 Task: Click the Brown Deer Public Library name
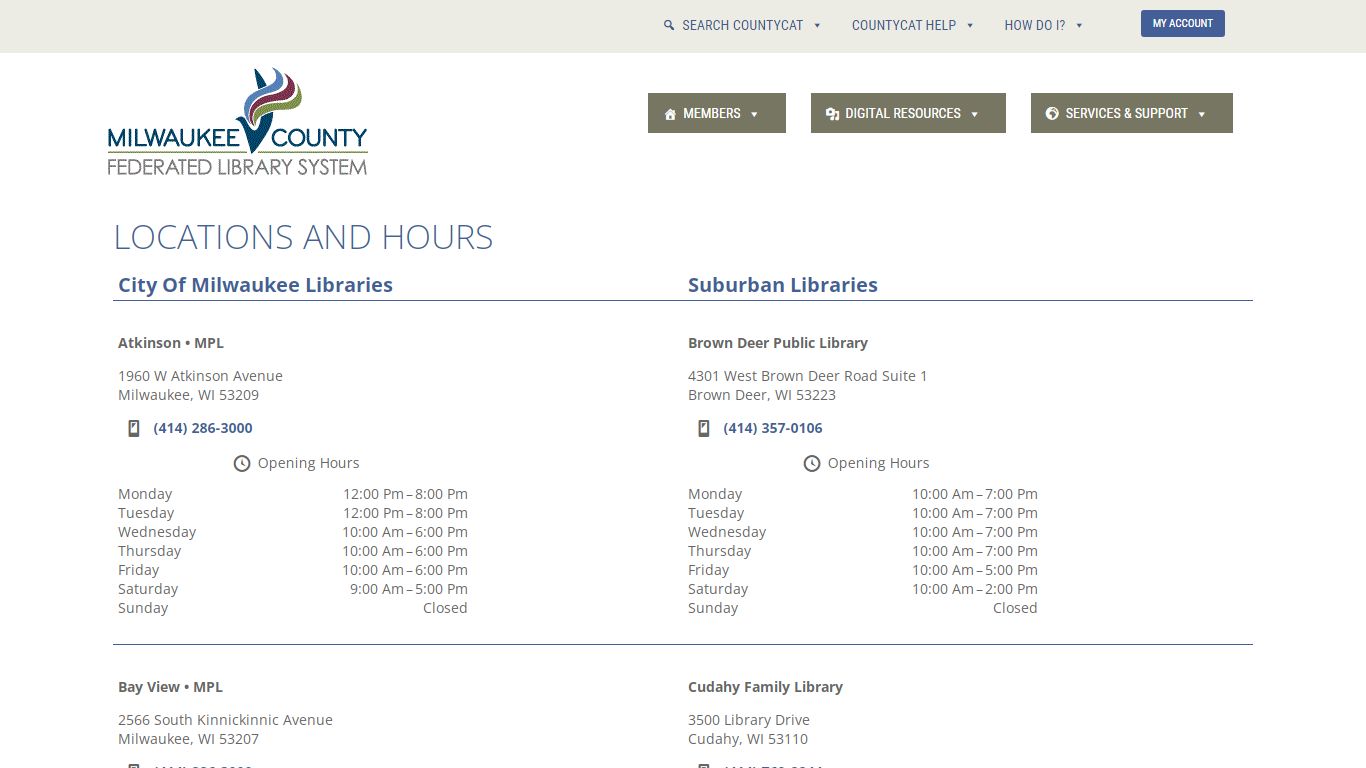click(778, 343)
